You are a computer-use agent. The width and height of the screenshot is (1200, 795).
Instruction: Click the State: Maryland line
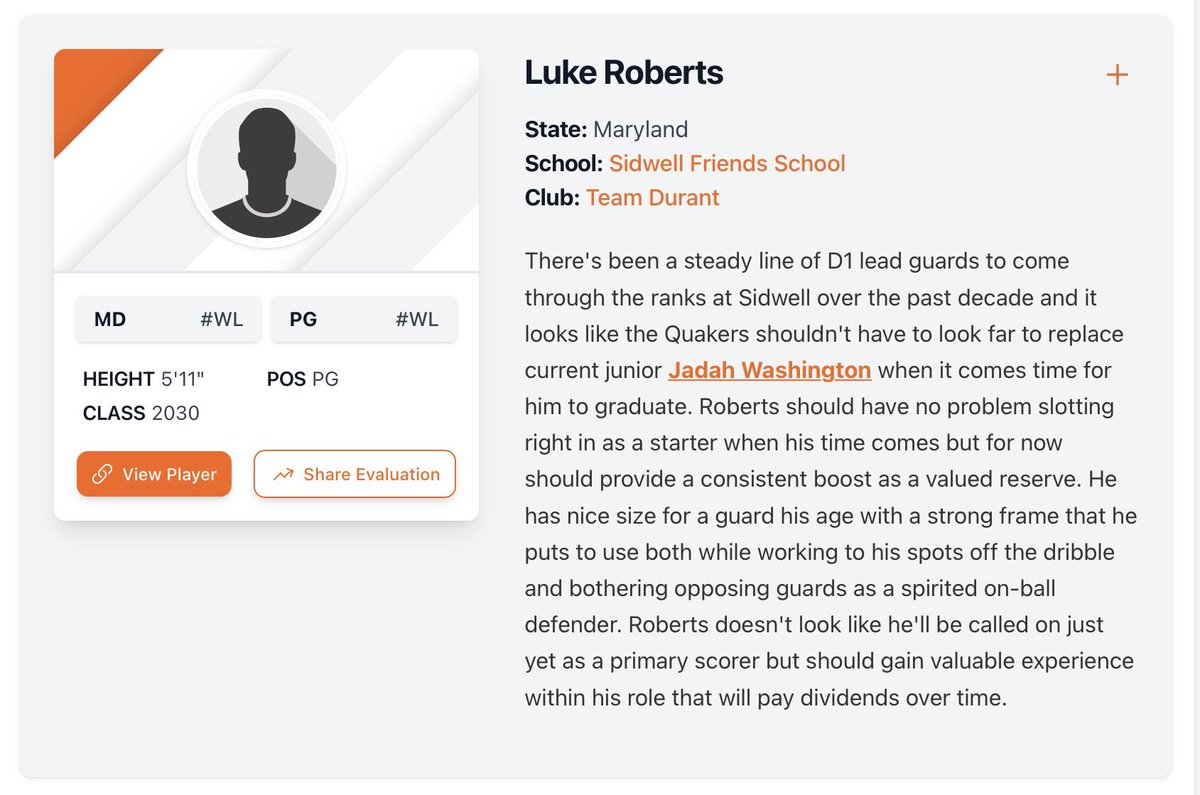coord(607,129)
